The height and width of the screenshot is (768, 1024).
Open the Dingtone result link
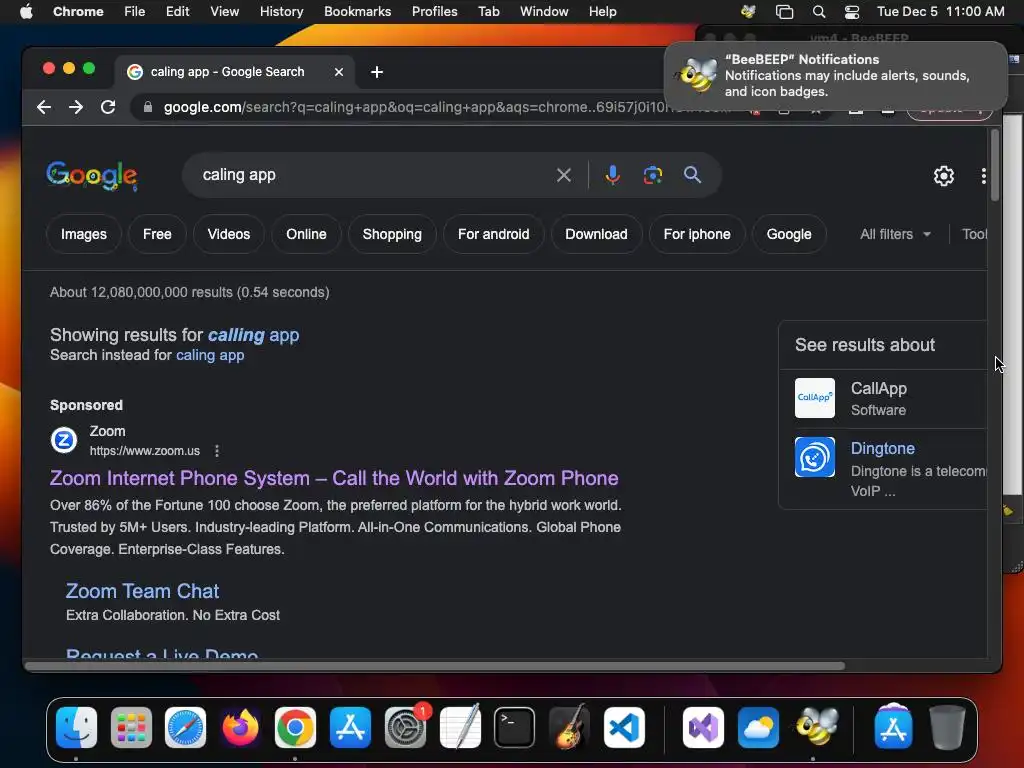click(882, 449)
